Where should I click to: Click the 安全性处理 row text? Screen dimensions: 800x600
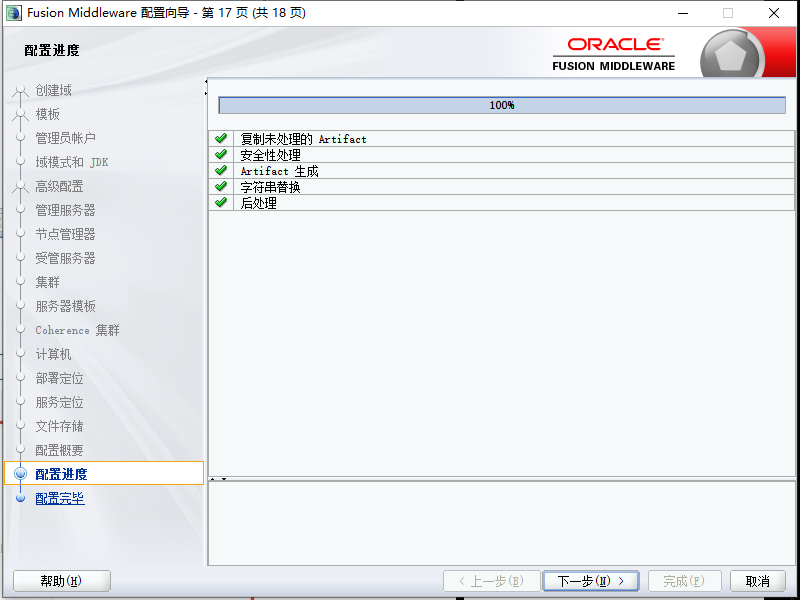coord(270,155)
